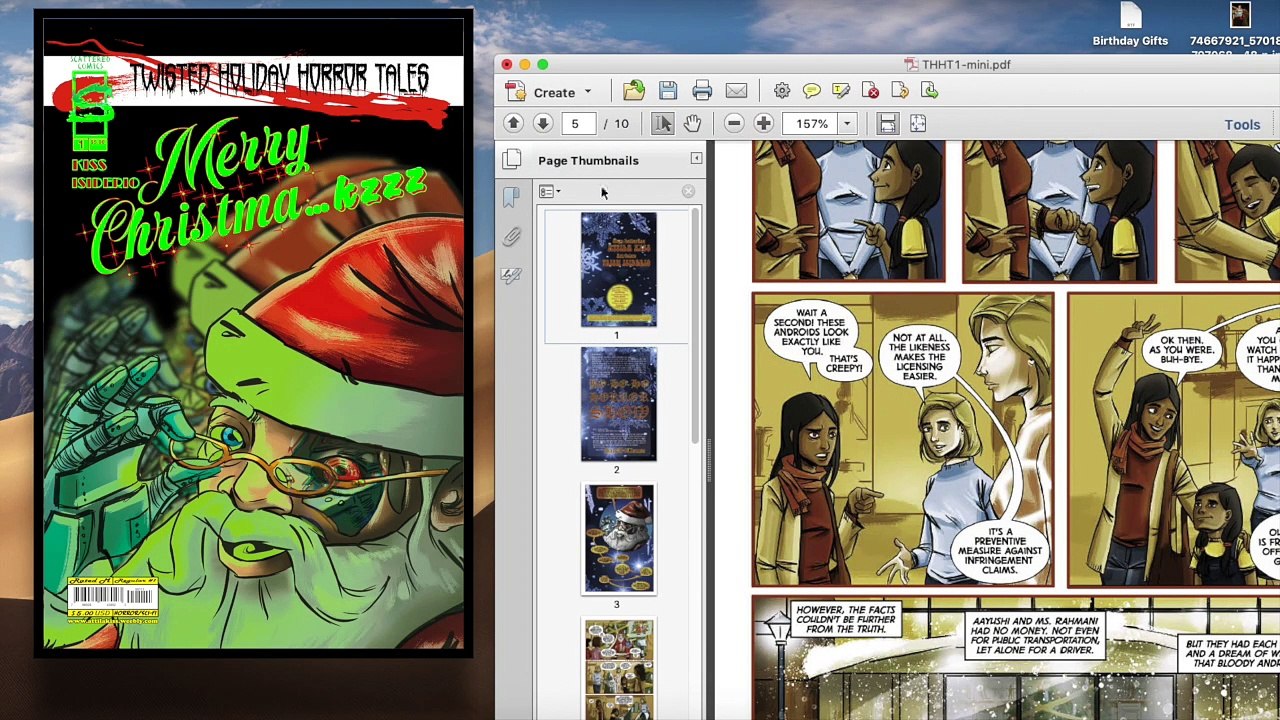
Task: Click the Create PDF document icon
Action: click(x=516, y=92)
